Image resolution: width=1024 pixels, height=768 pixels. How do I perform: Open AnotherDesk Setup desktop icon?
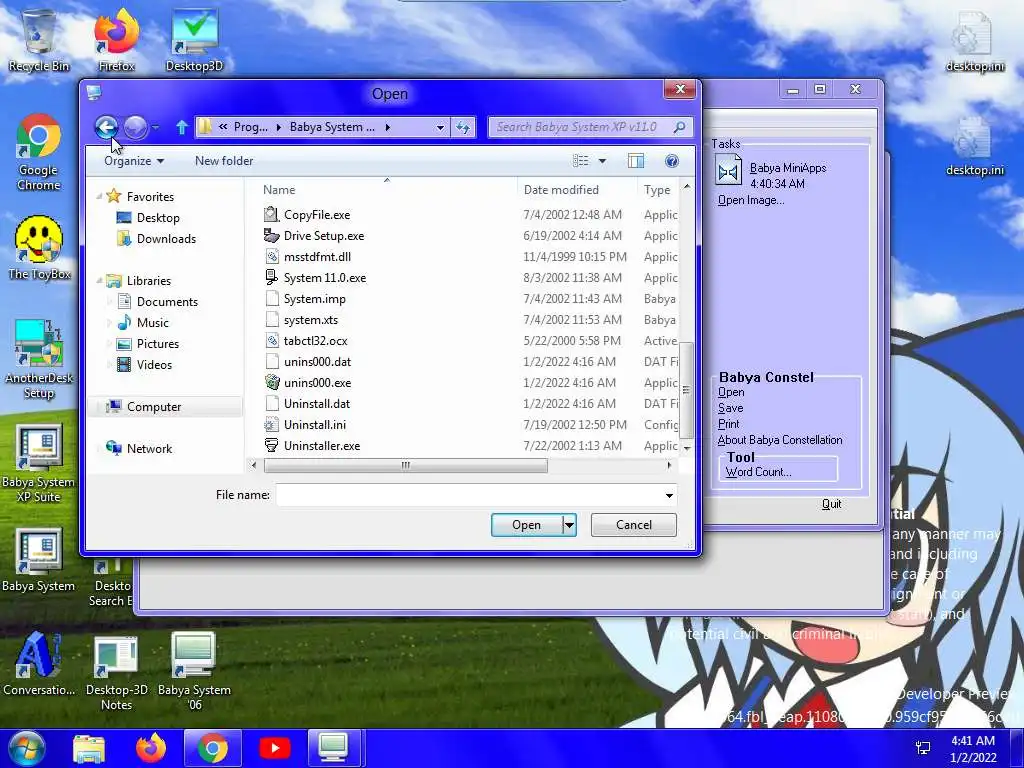(x=39, y=359)
